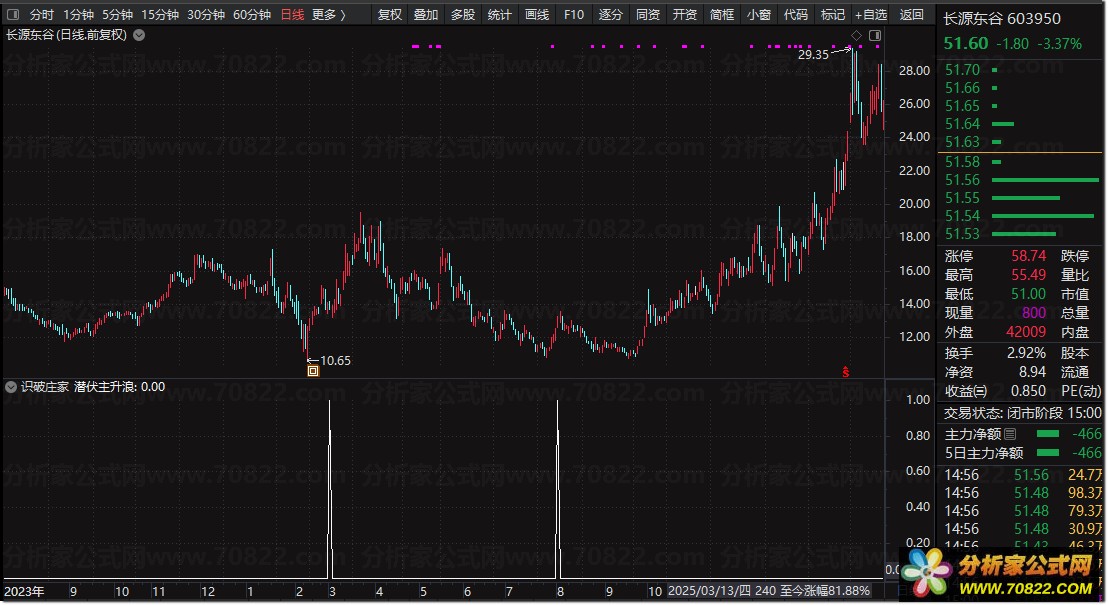This screenshot has height=605, width=1109.
Task: Toggle the side panel icon beside the diamond
Action: pos(875,36)
